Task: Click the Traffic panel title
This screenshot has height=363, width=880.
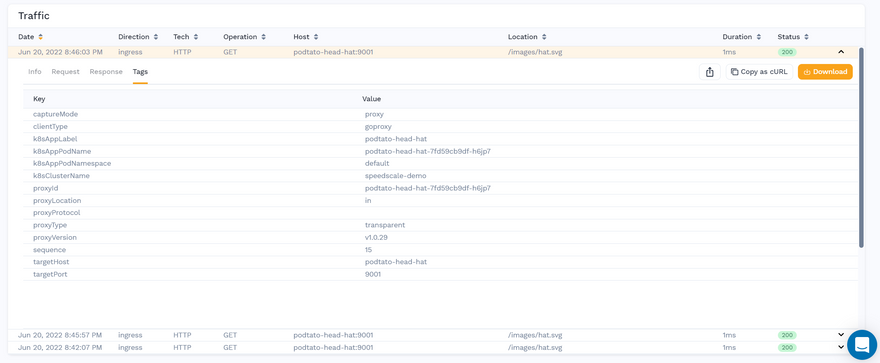Action: point(34,16)
